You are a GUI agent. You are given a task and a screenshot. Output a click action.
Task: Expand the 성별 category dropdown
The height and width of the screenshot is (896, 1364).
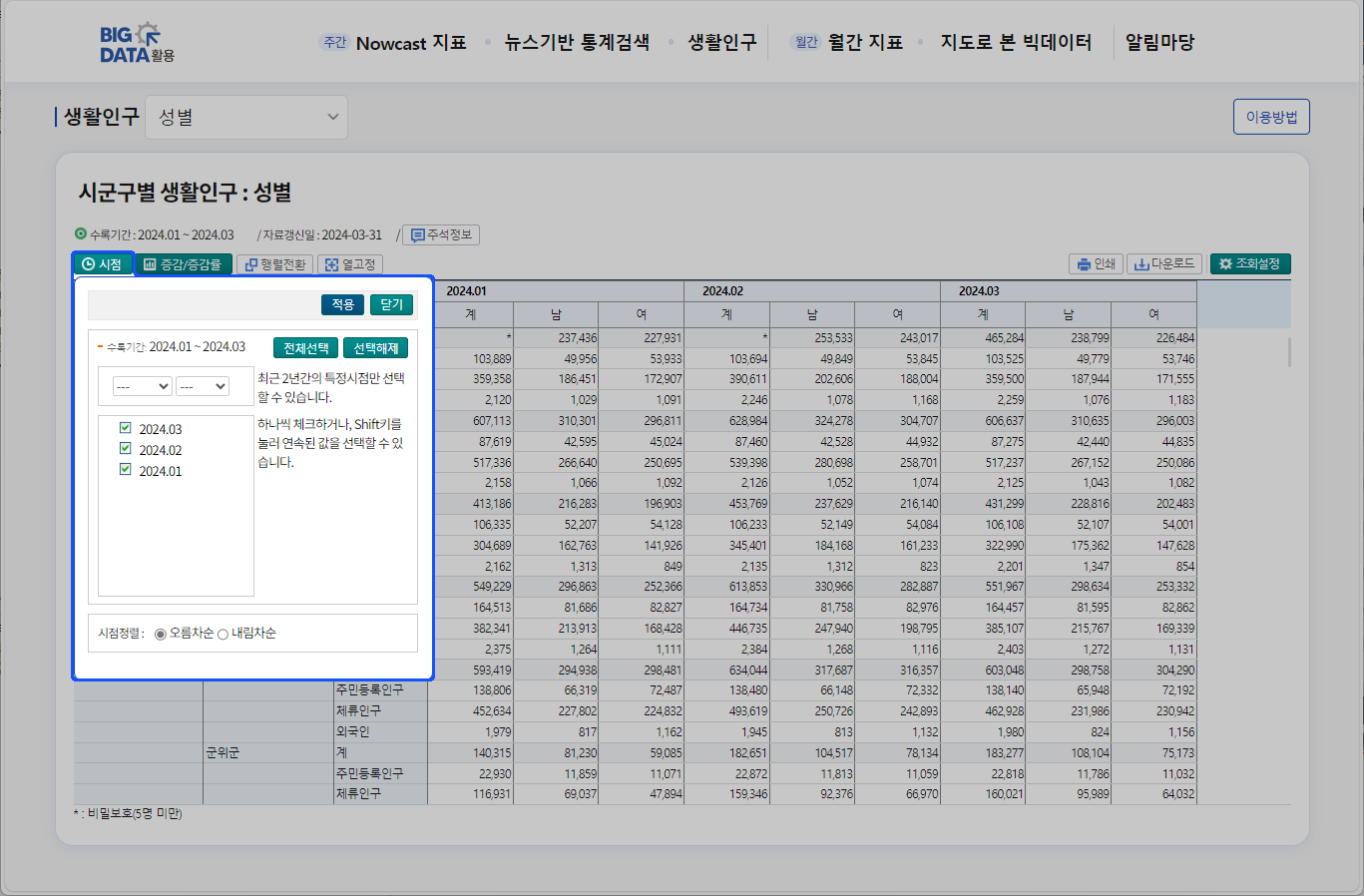(x=246, y=117)
